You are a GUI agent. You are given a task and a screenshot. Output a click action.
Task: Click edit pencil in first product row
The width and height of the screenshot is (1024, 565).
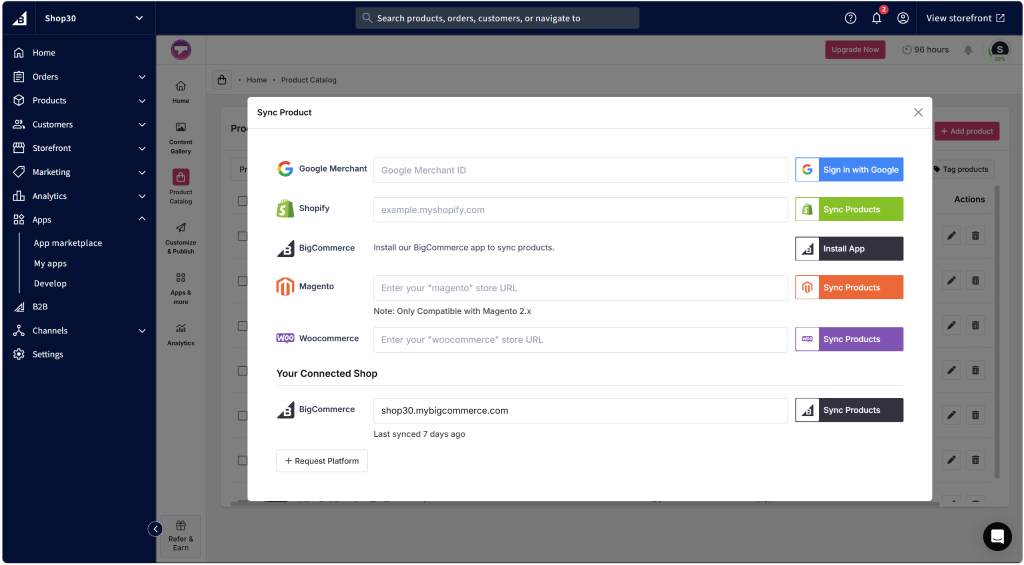tap(952, 236)
